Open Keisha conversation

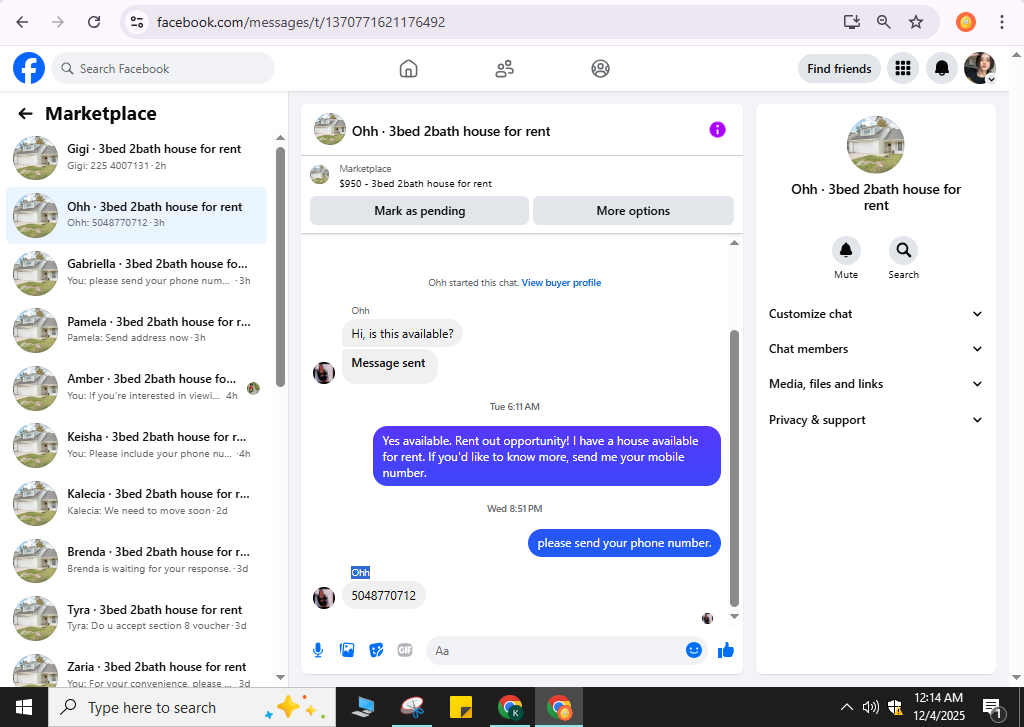[x=136, y=445]
